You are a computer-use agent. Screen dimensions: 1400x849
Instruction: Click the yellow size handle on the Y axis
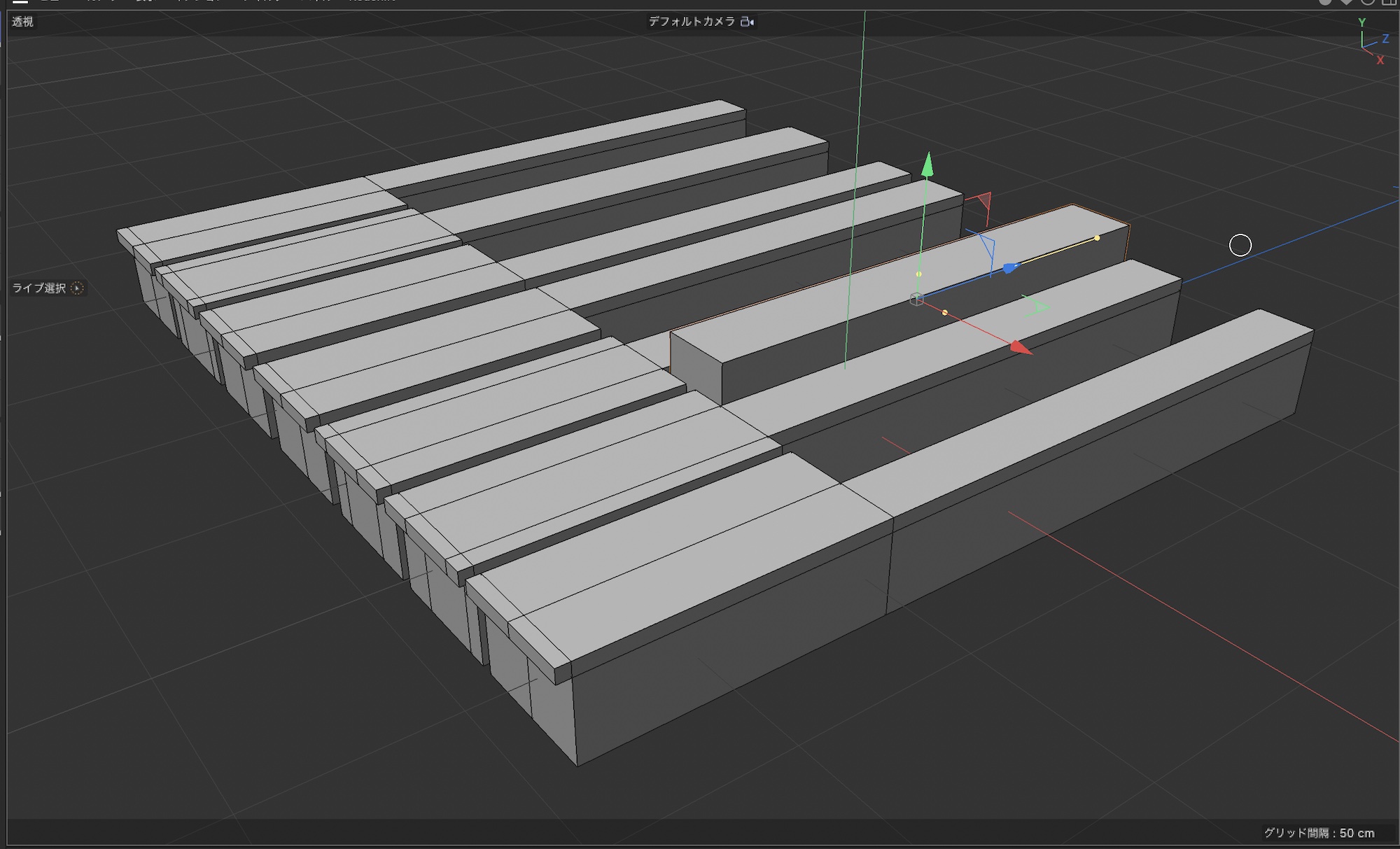918,274
